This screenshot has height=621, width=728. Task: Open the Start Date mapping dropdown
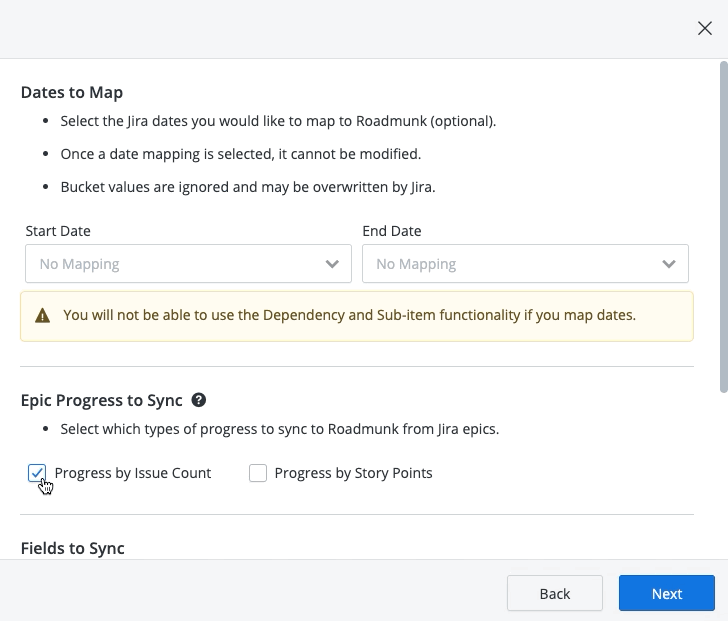[x=188, y=264]
